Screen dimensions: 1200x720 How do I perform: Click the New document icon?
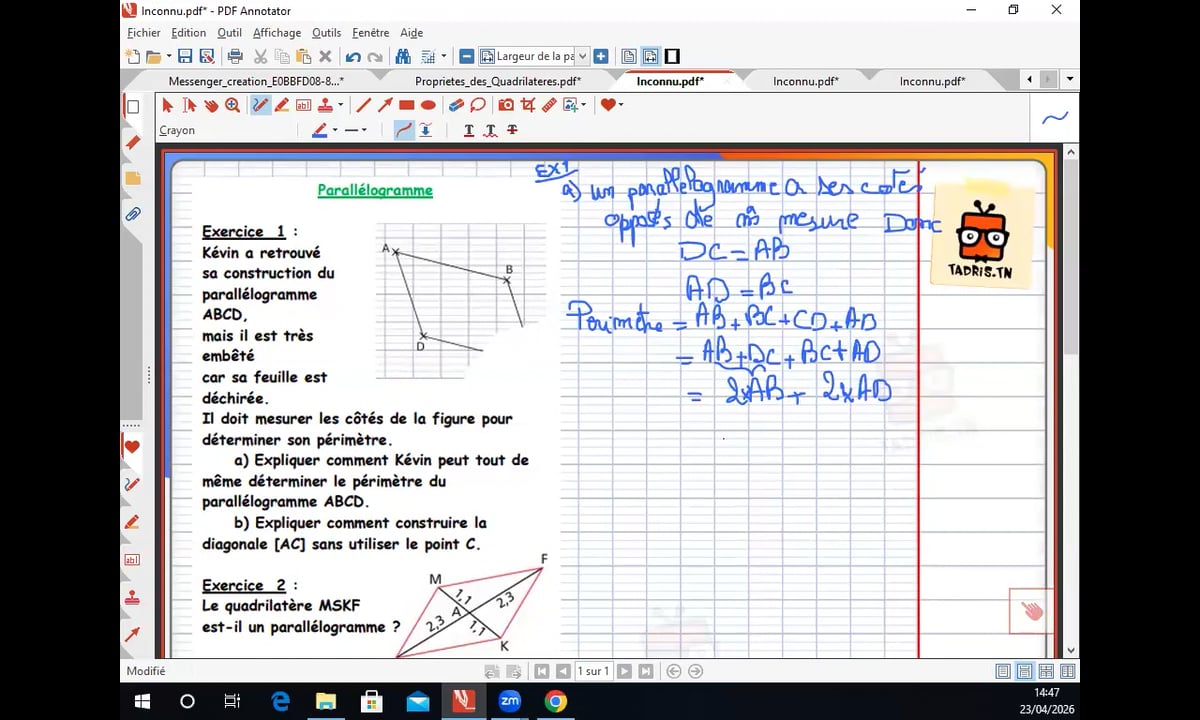[x=132, y=57]
